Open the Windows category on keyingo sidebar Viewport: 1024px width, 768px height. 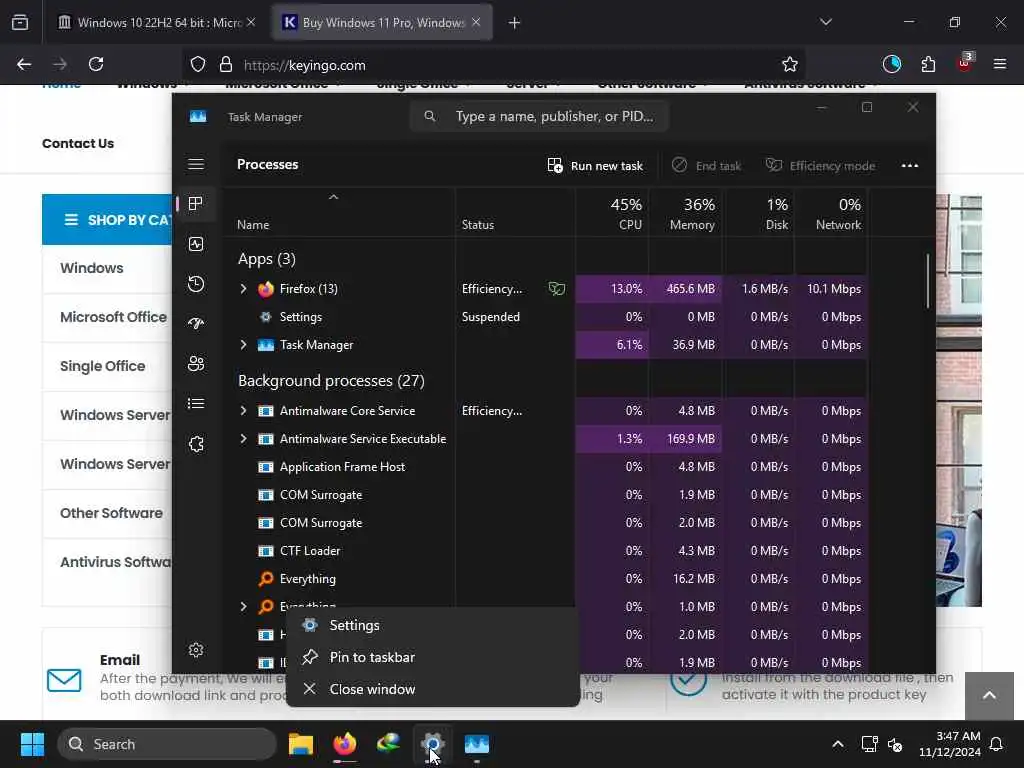tap(91, 268)
